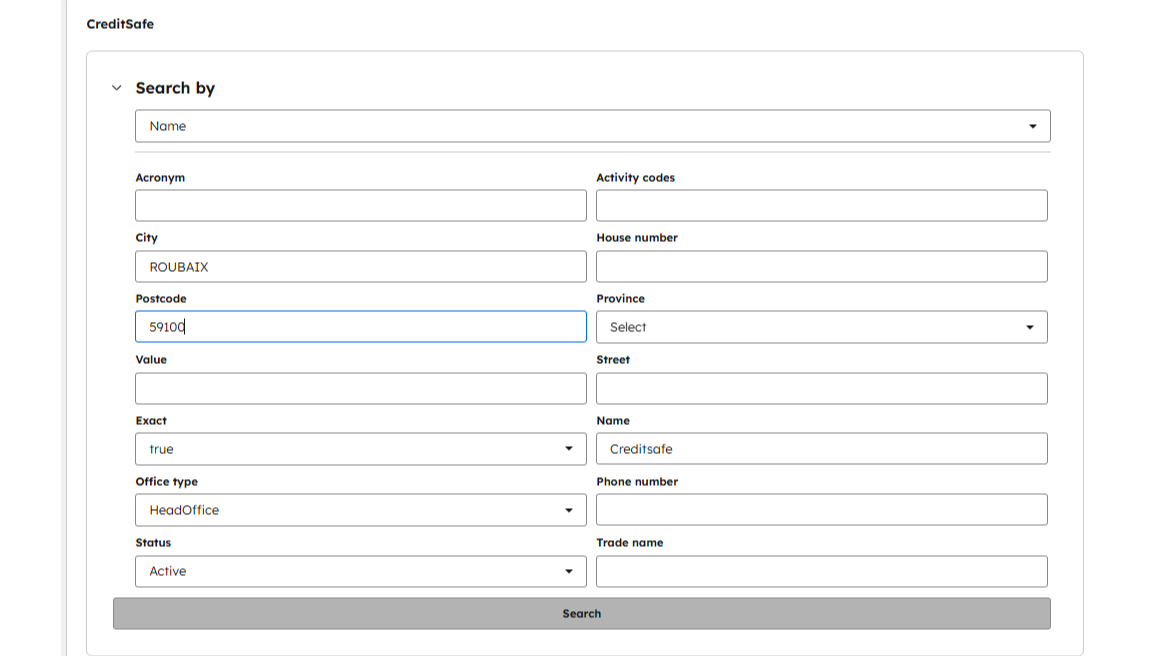The image size is (1166, 656).
Task: Click the Value input field
Action: [x=361, y=388]
